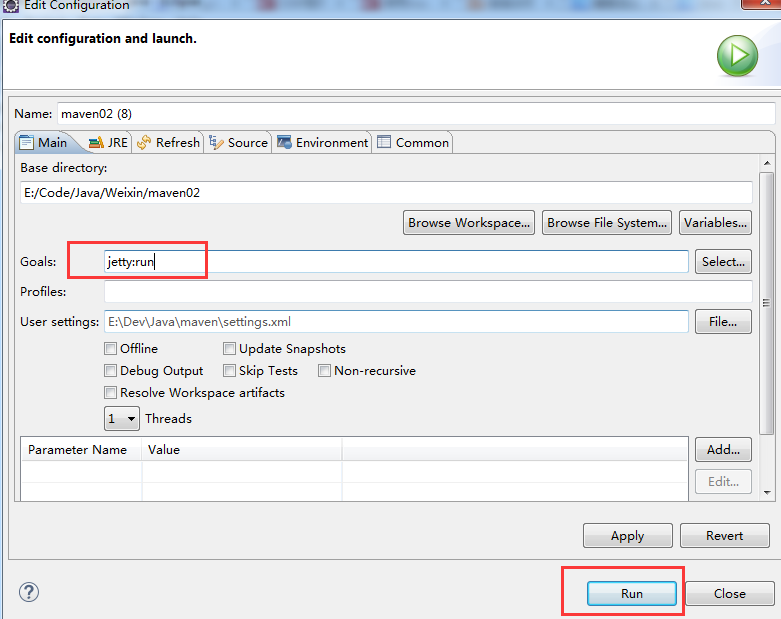
Task: Switch to the Refresh tab
Action: pyautogui.click(x=168, y=143)
